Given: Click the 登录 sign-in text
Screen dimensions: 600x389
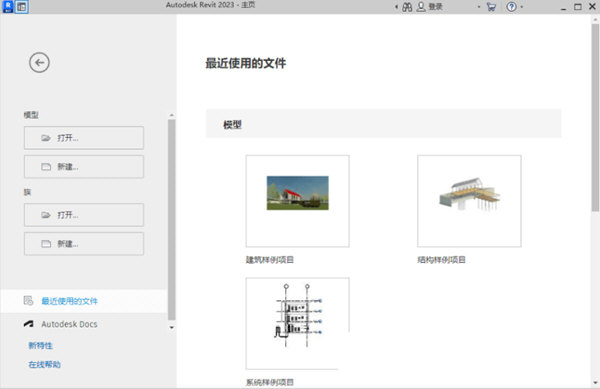Looking at the screenshot, I should (435, 7).
